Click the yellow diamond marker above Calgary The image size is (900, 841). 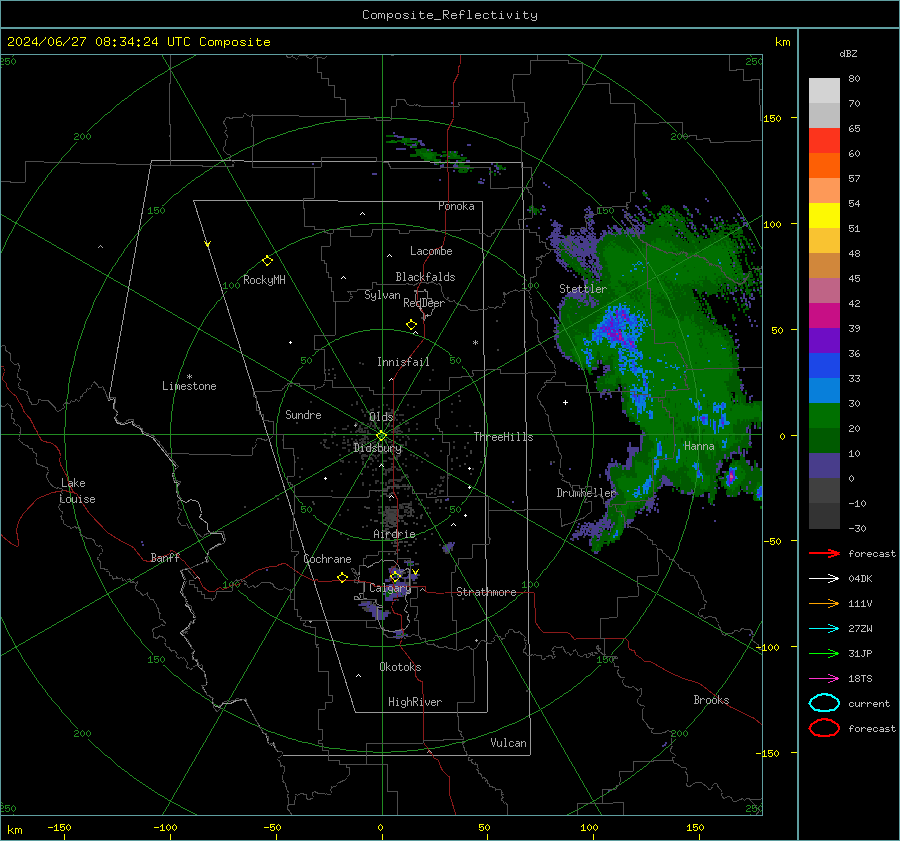395,576
